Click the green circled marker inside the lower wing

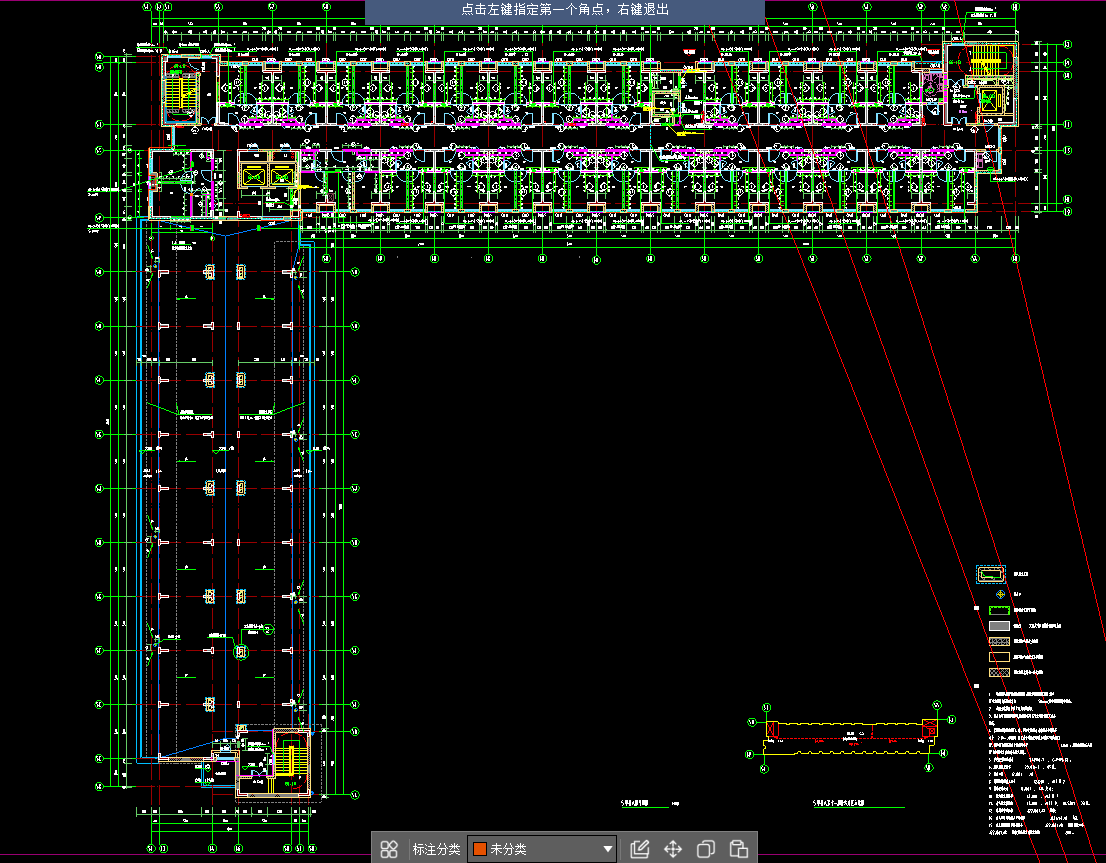pyautogui.click(x=240, y=652)
